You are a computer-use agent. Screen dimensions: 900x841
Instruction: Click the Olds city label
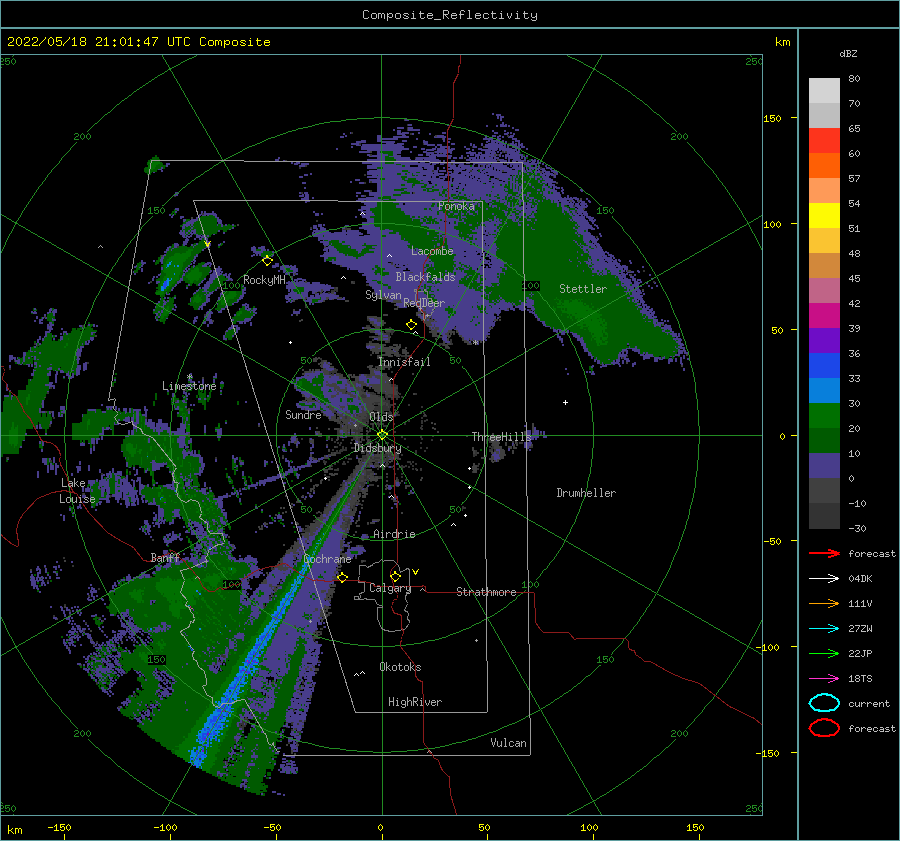[x=381, y=416]
